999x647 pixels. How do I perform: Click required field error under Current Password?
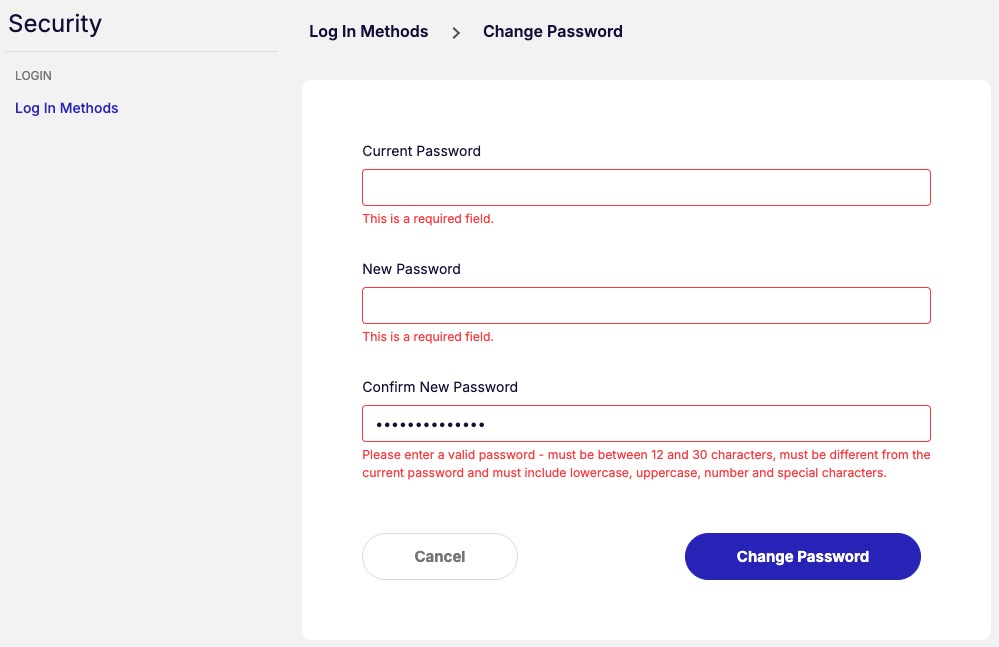pyautogui.click(x=428, y=219)
